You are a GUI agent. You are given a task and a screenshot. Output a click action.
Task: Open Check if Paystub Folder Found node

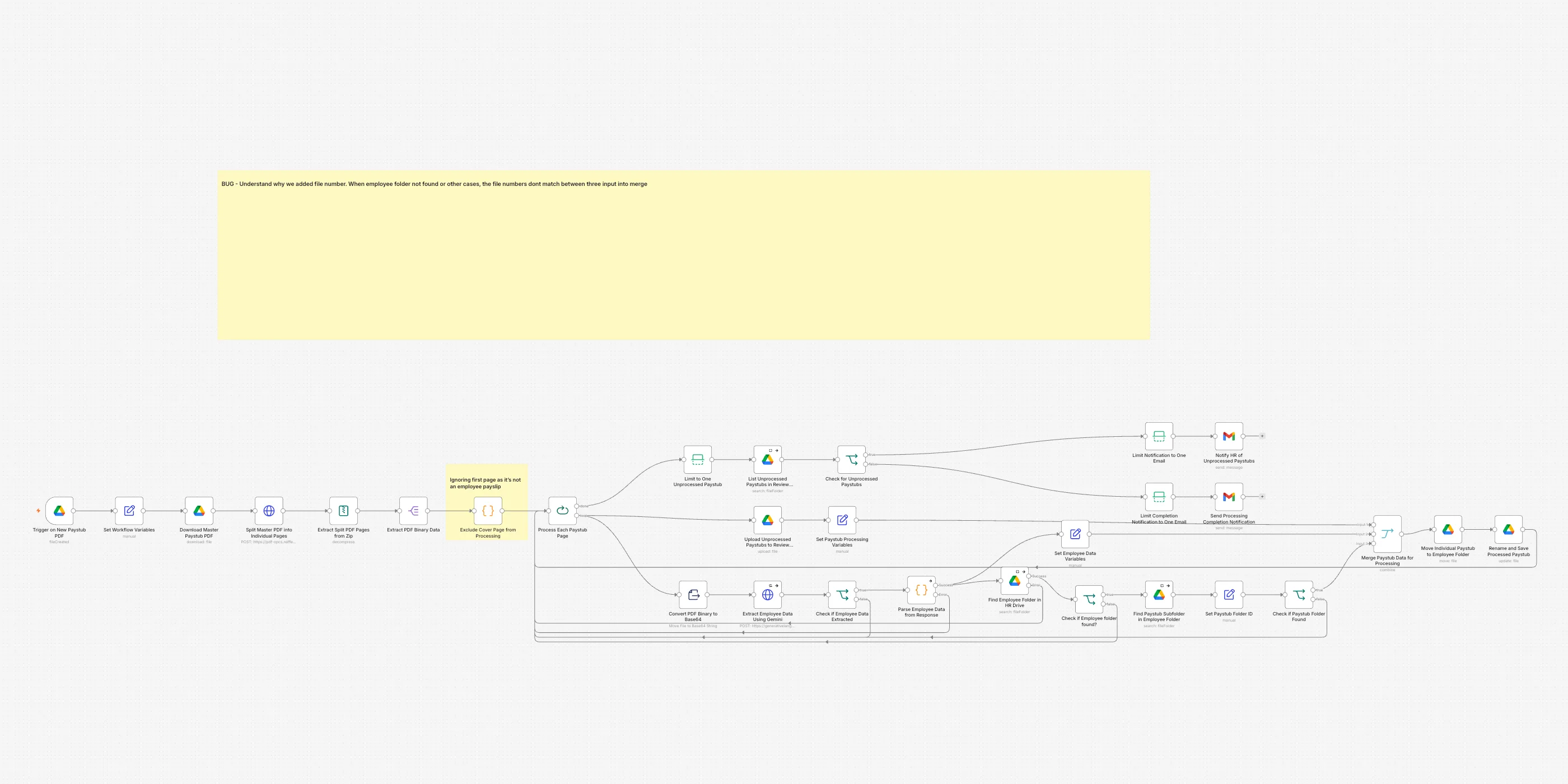click(x=1299, y=595)
